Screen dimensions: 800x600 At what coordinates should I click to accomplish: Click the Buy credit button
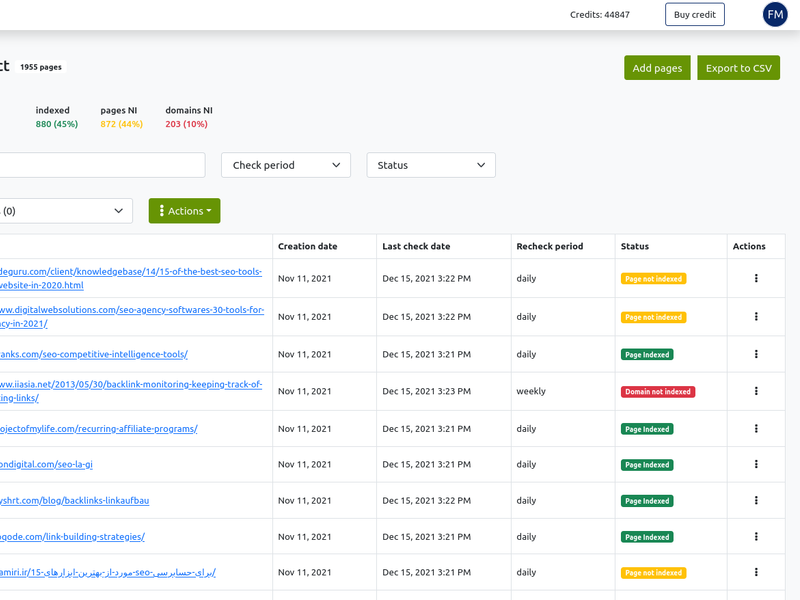tap(694, 14)
